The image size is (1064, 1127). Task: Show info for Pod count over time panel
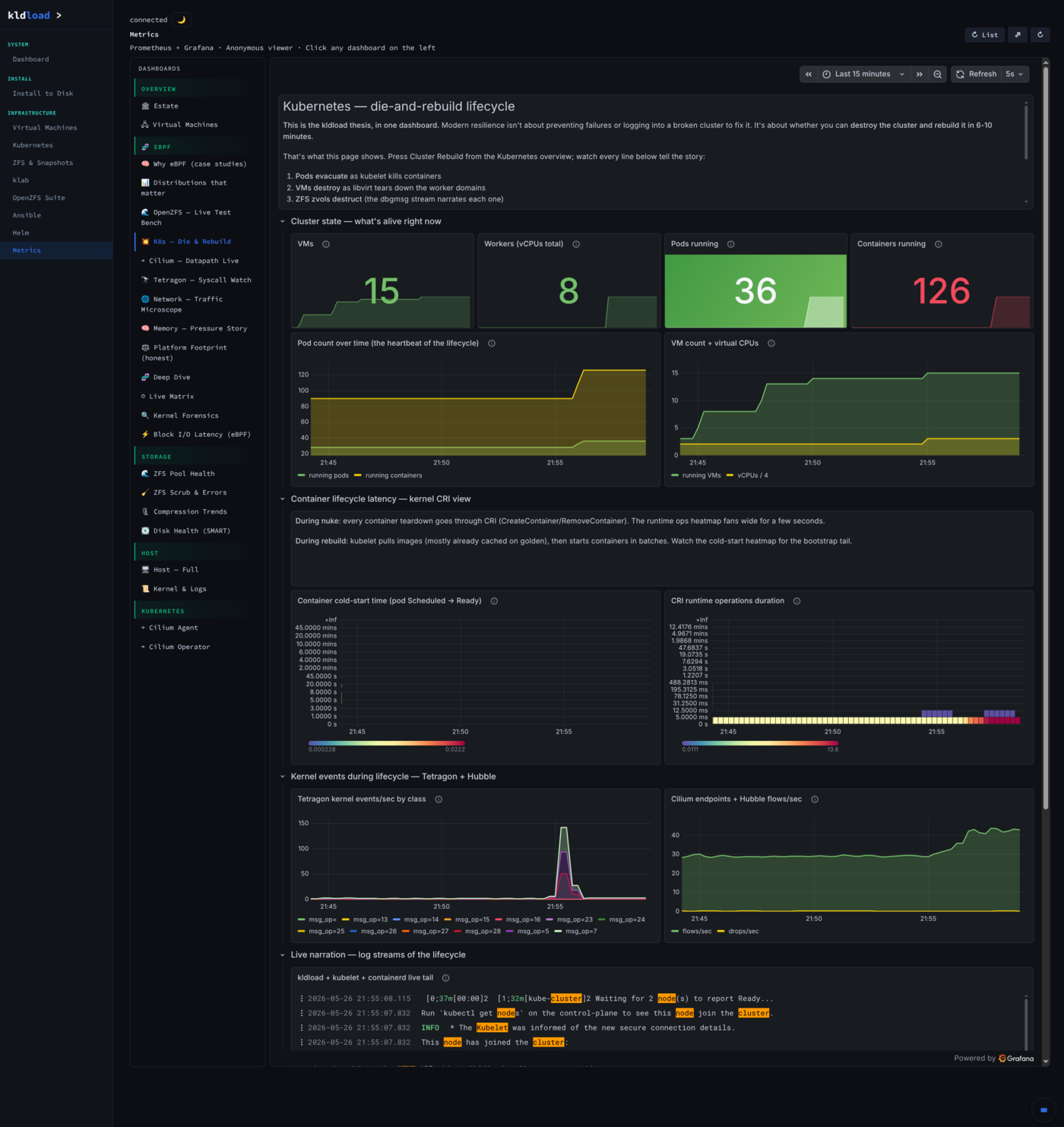(492, 343)
